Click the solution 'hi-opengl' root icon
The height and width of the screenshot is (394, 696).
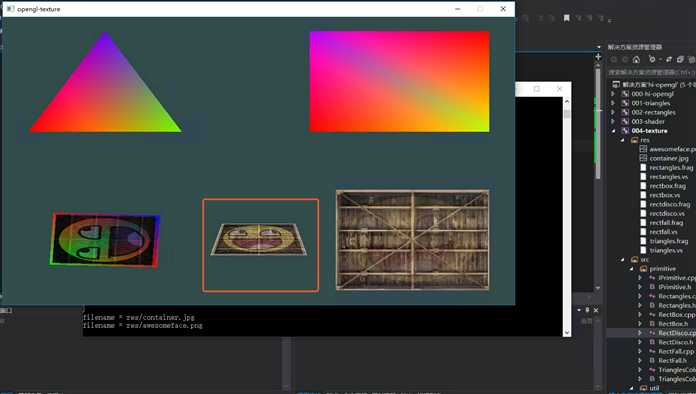pos(616,84)
